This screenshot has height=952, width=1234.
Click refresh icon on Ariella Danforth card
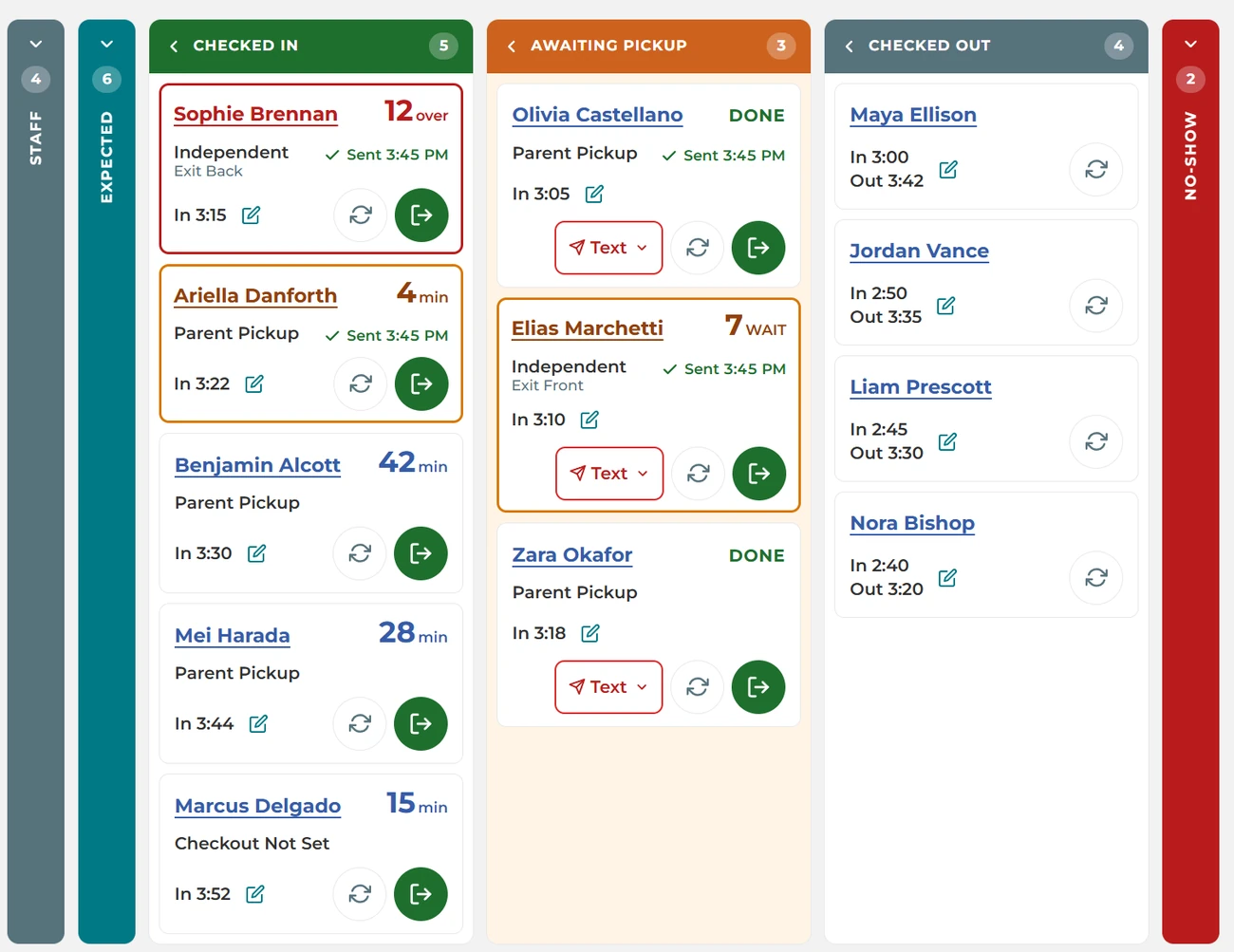point(361,383)
